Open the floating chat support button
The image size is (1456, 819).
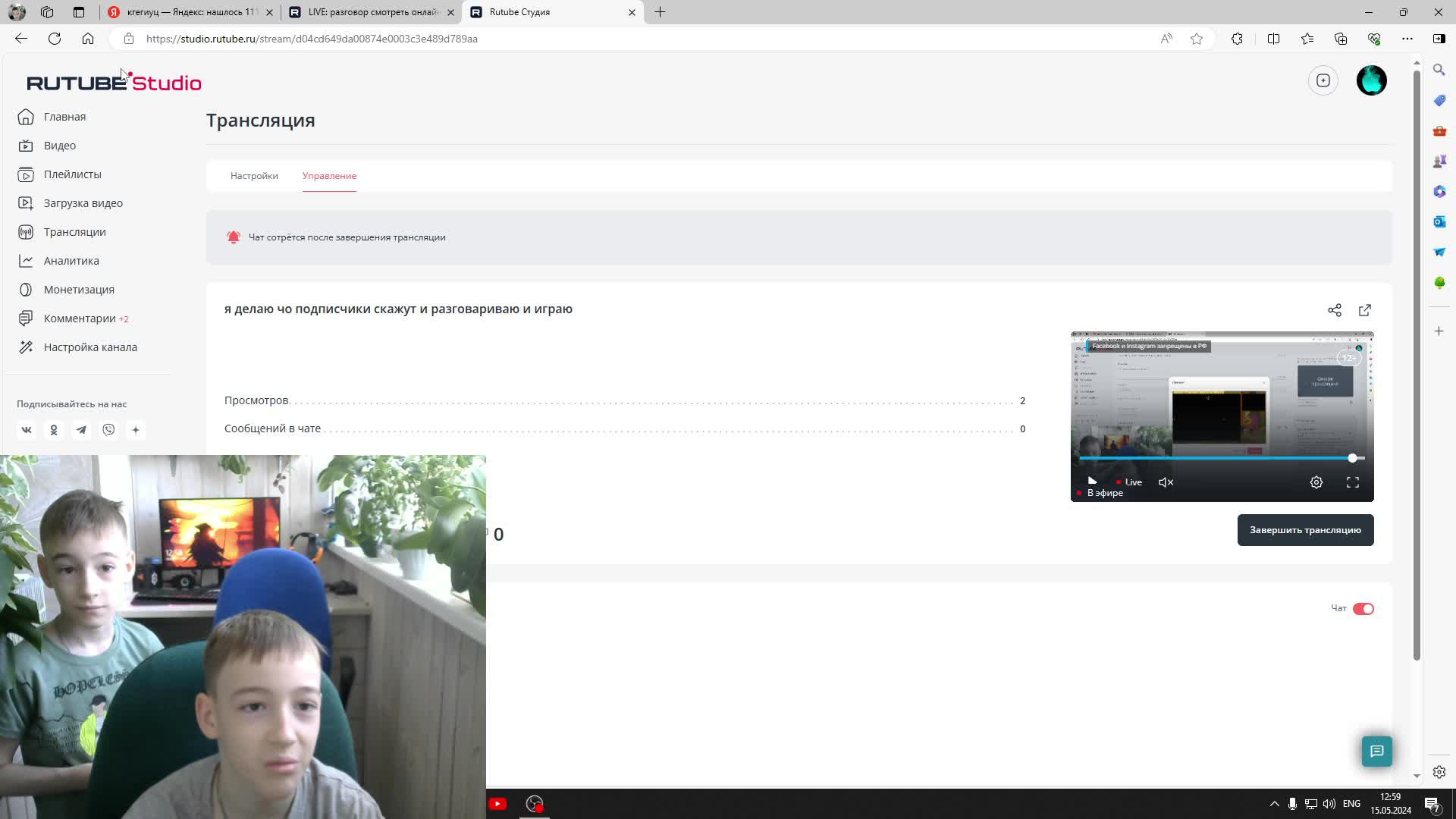click(1376, 751)
